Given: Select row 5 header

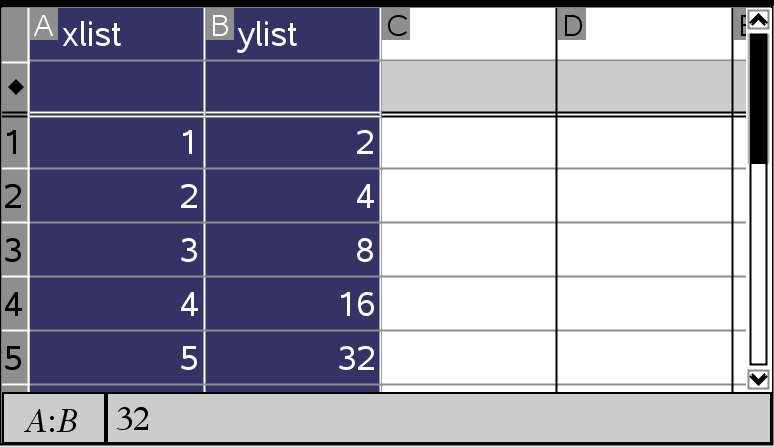Looking at the screenshot, I should tap(14, 357).
